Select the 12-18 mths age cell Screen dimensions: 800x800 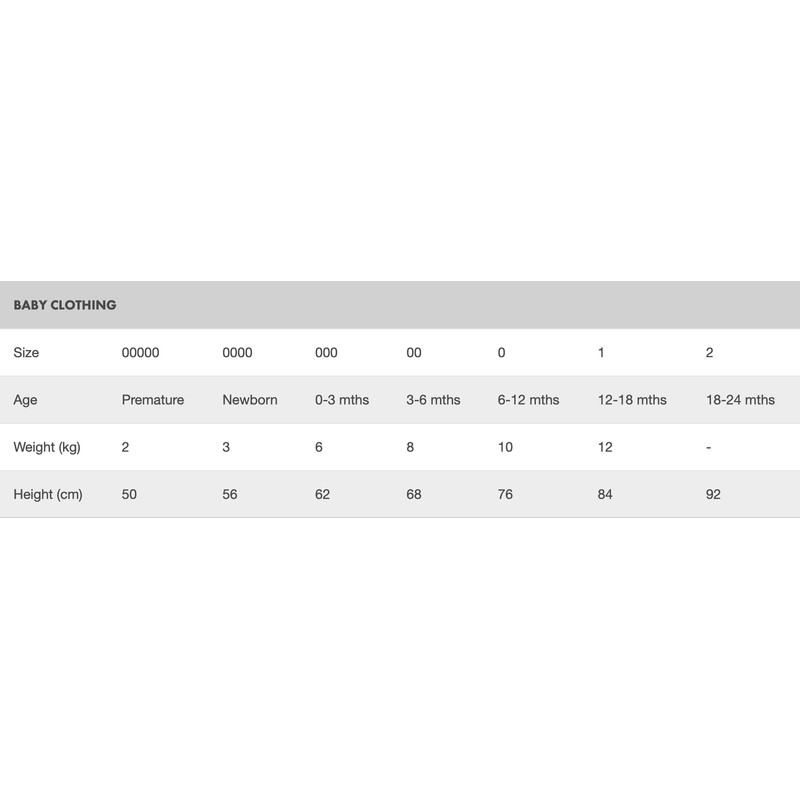pyautogui.click(x=632, y=400)
